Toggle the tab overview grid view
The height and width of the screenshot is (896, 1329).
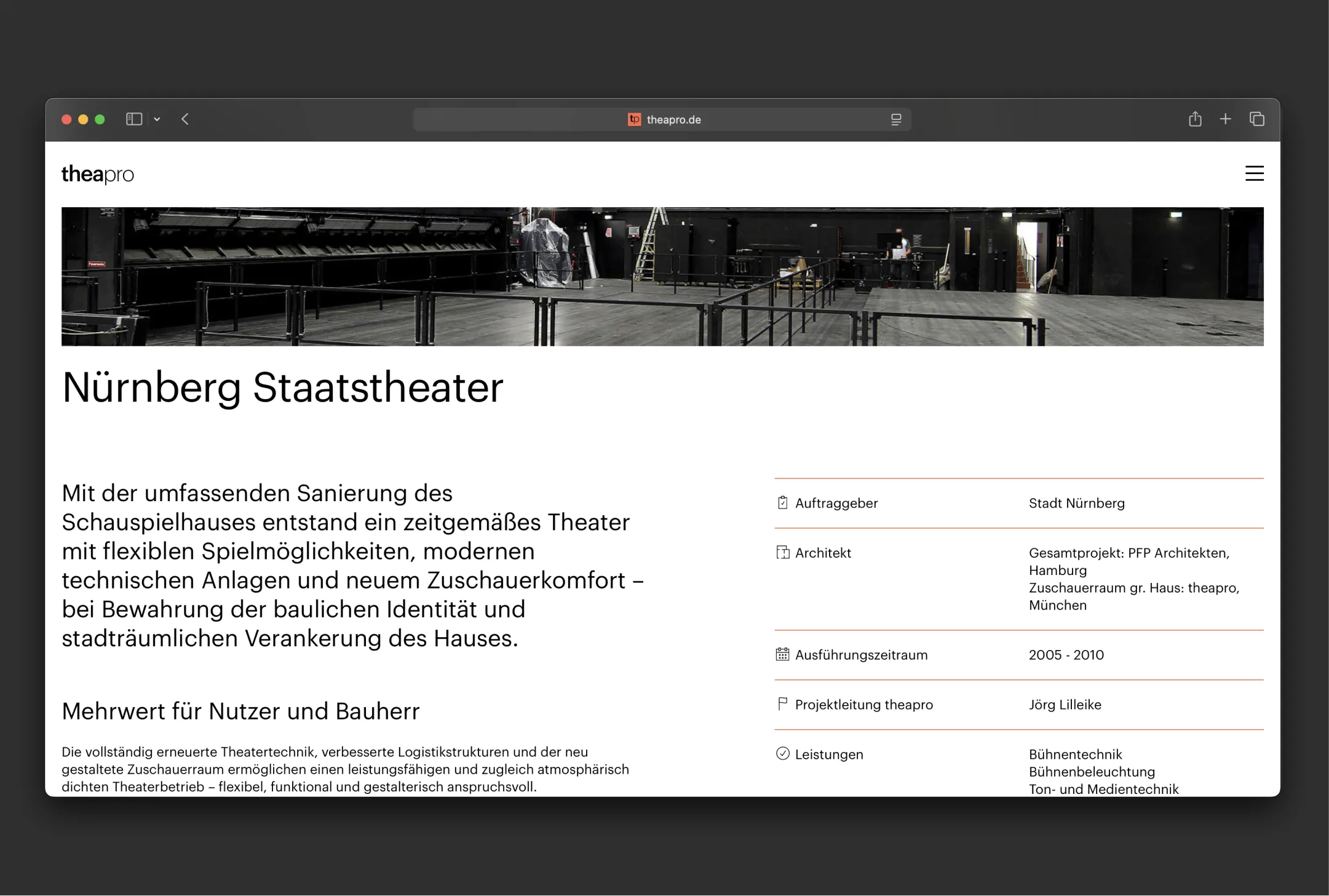[x=1257, y=119]
